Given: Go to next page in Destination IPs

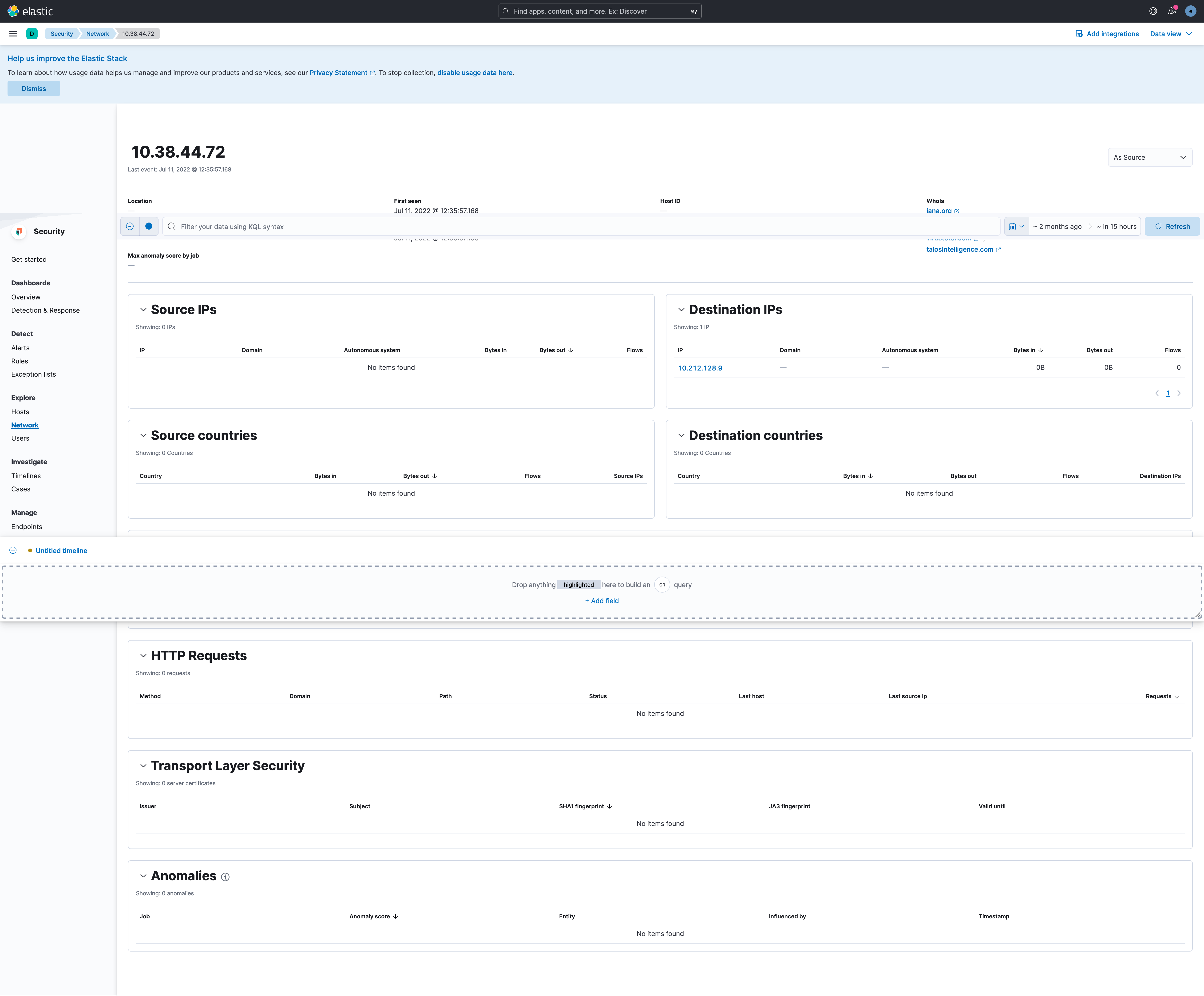Looking at the screenshot, I should coord(1179,393).
